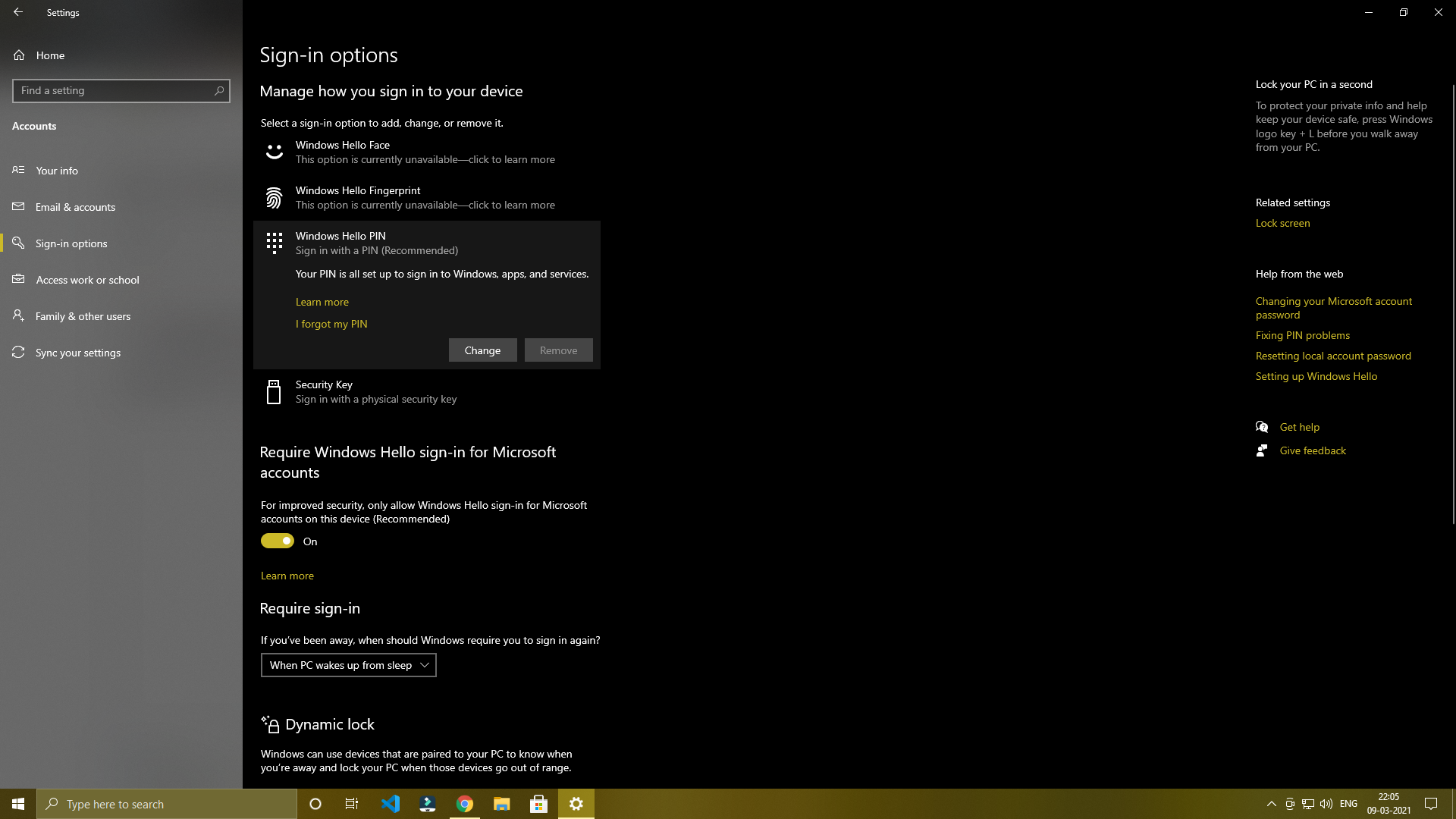Open the Action Center notifications icon
The image size is (1456, 819).
1431,804
